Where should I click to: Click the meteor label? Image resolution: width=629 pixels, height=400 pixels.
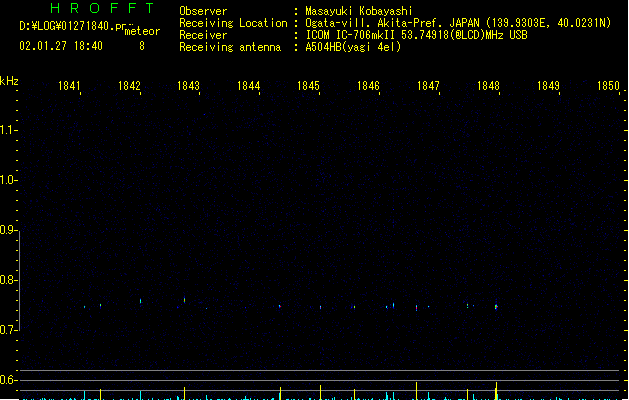[x=142, y=31]
